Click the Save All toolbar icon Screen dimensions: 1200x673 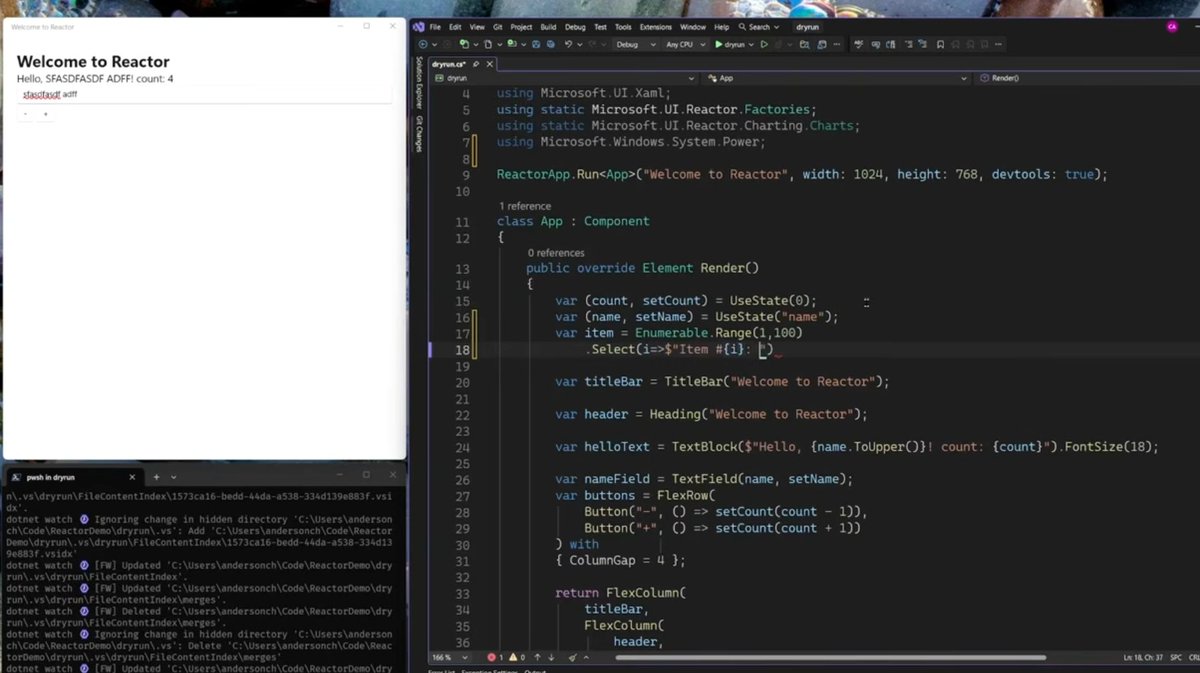pos(550,45)
